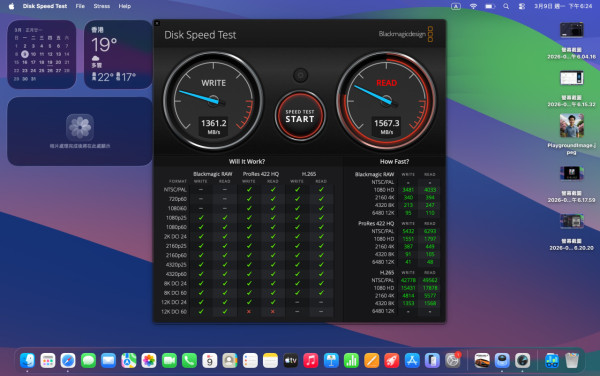The height and width of the screenshot is (376, 600).
Task: Show battery status in menu bar
Action: coord(490,6)
